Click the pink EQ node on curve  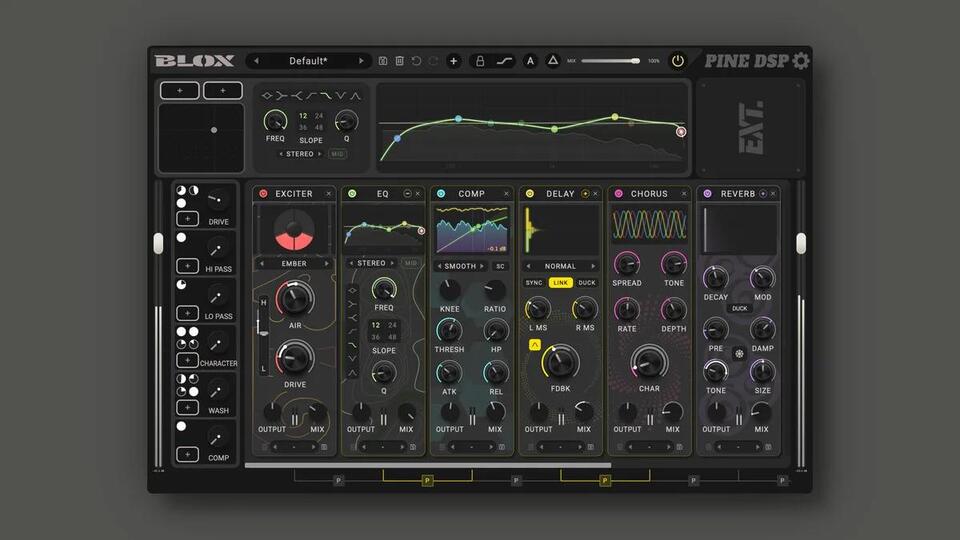click(x=681, y=132)
